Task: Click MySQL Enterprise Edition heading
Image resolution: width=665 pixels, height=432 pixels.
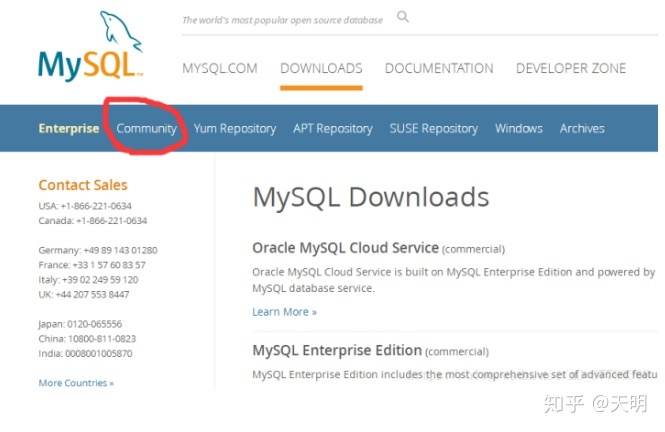Action: pos(337,350)
